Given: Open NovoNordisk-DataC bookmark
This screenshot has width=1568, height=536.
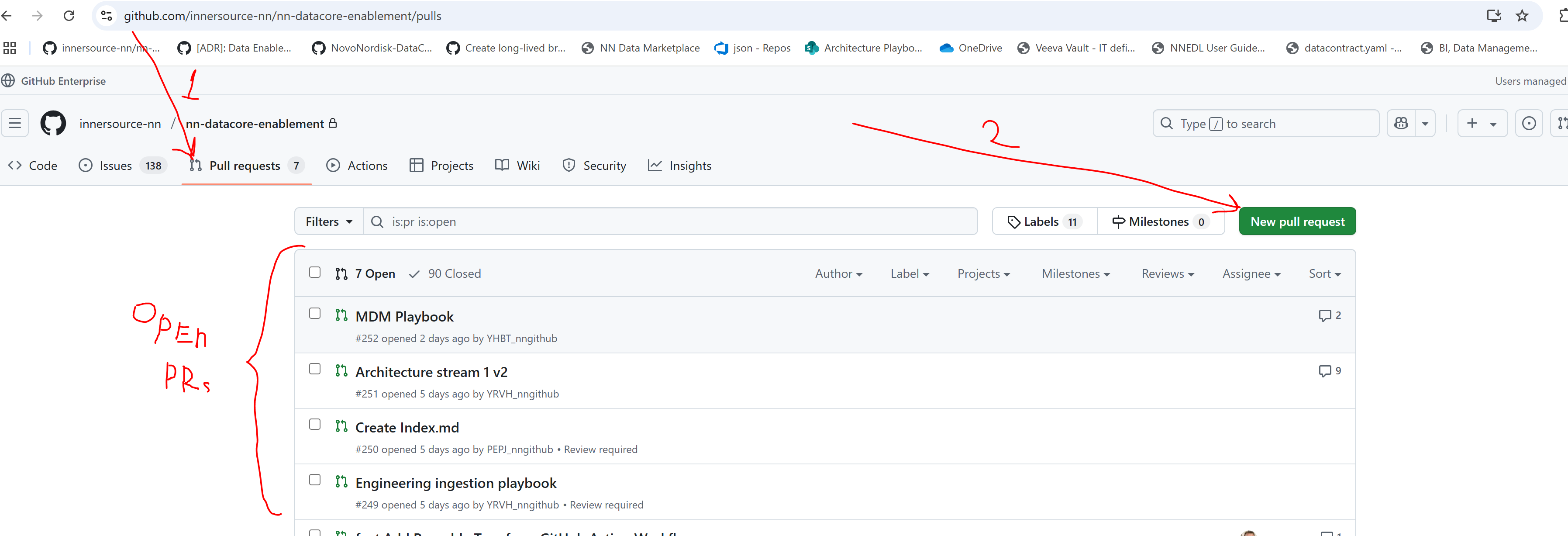Looking at the screenshot, I should click(371, 48).
